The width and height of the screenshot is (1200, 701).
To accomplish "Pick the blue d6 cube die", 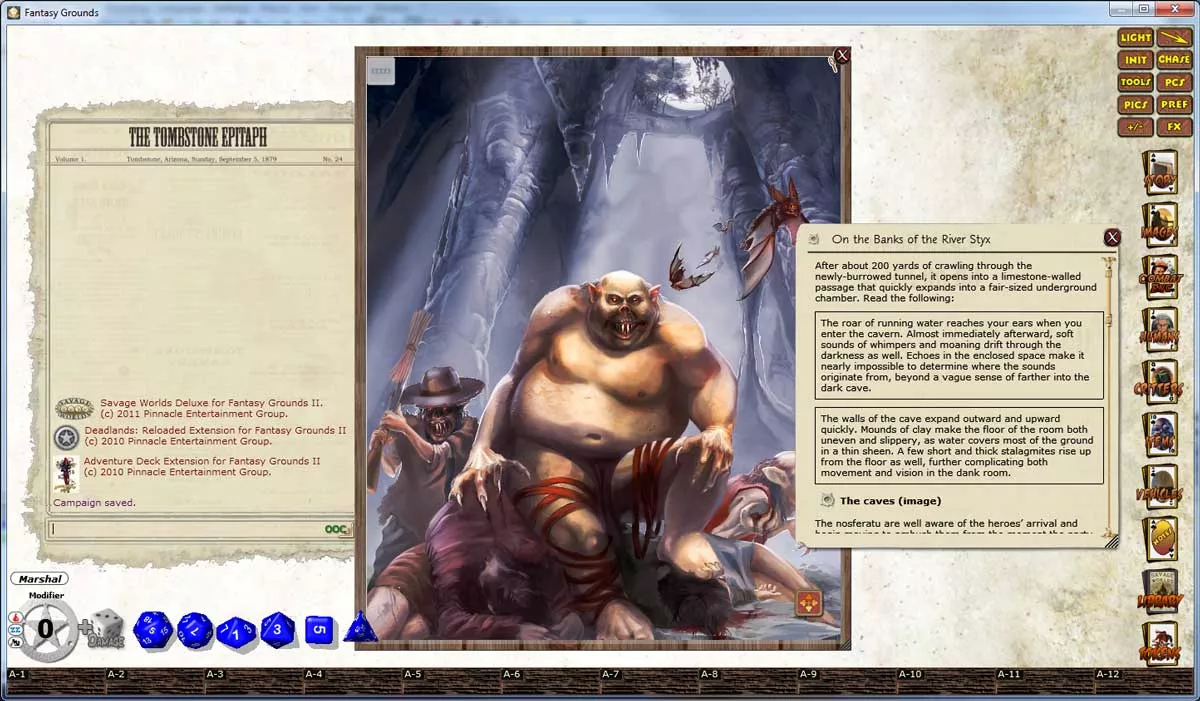I will (318, 629).
